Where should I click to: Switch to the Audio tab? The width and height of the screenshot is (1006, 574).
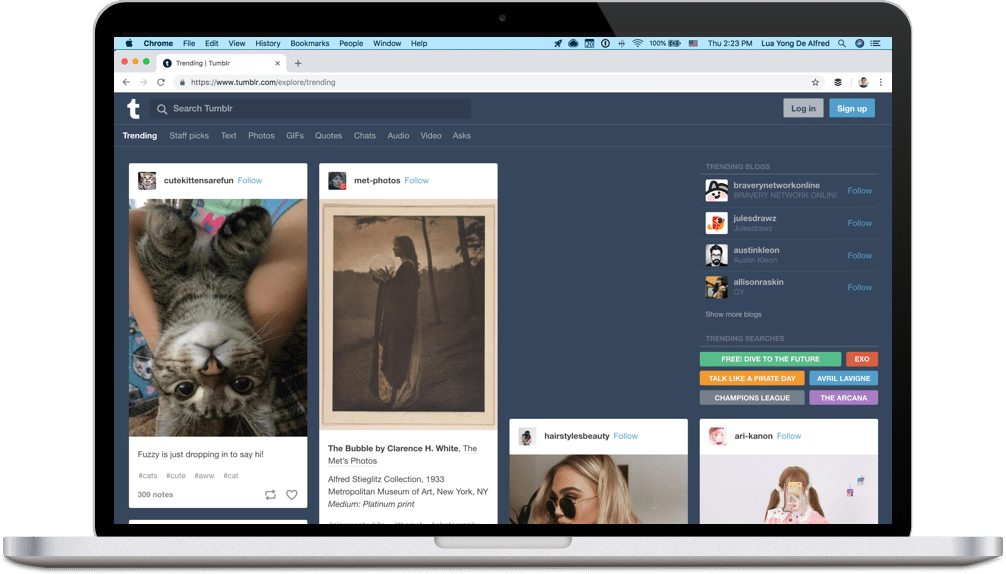(x=398, y=136)
